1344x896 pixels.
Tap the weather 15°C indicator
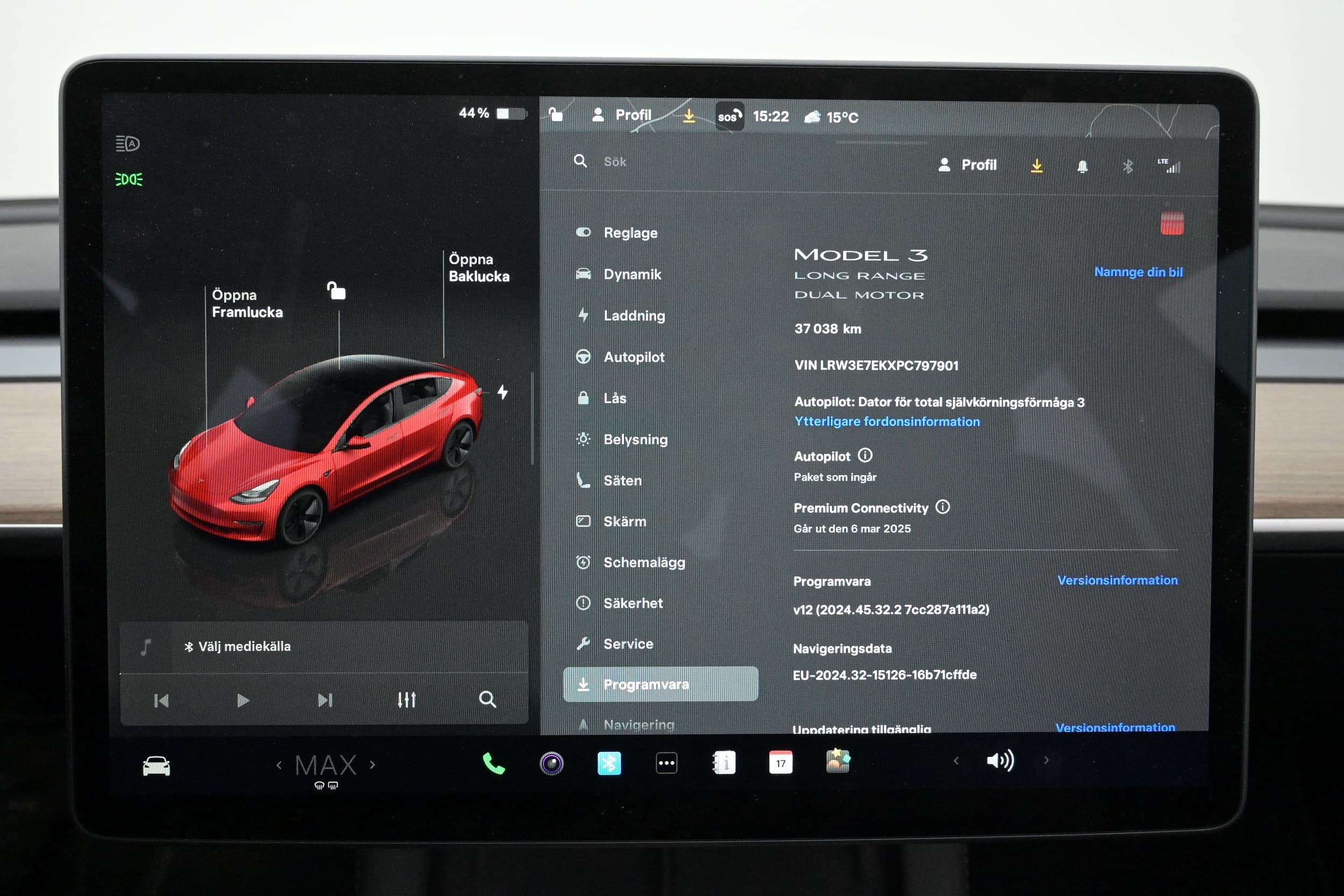coord(832,117)
